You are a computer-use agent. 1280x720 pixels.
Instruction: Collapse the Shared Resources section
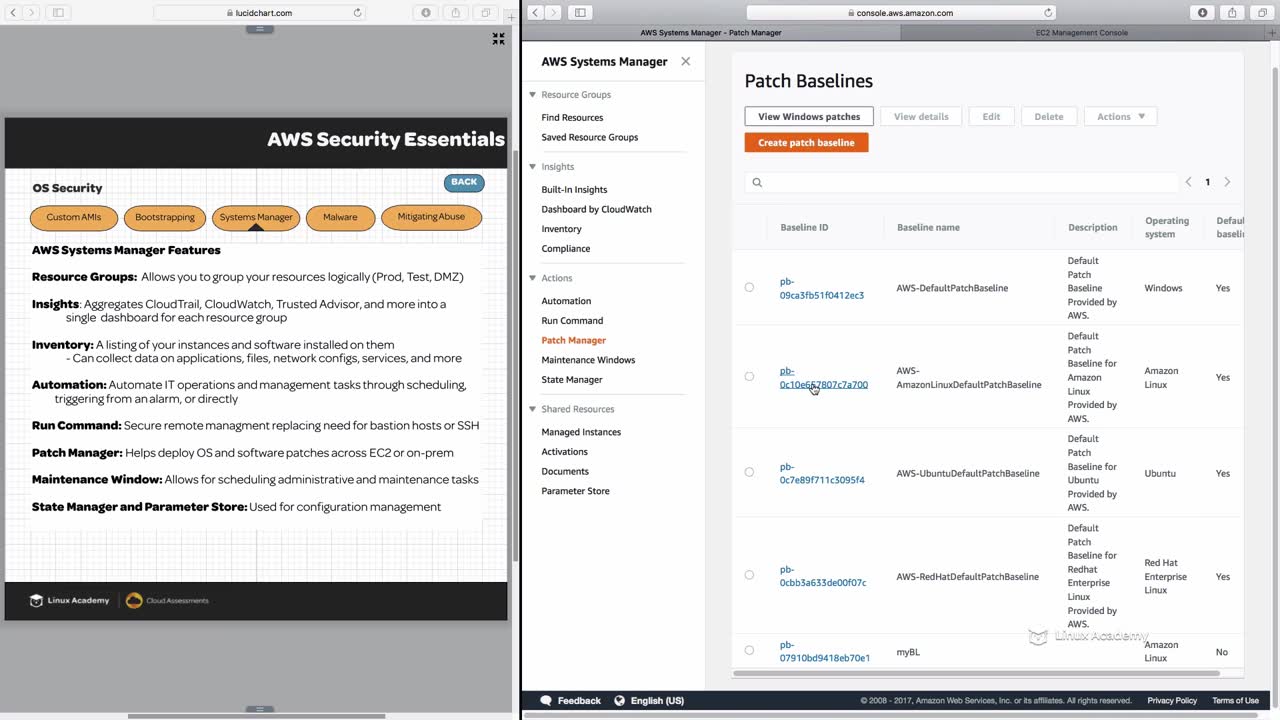click(x=533, y=409)
